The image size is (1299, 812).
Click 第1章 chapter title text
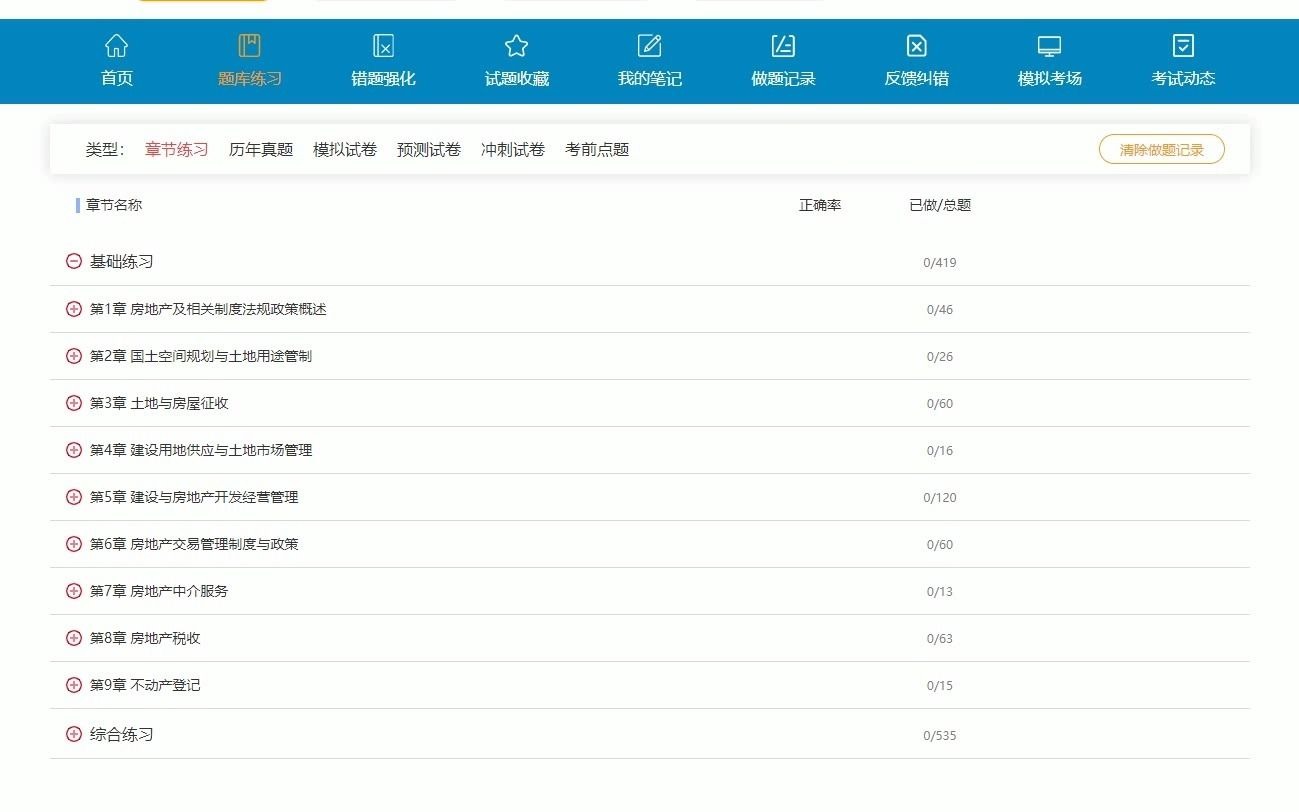pyautogui.click(x=208, y=309)
